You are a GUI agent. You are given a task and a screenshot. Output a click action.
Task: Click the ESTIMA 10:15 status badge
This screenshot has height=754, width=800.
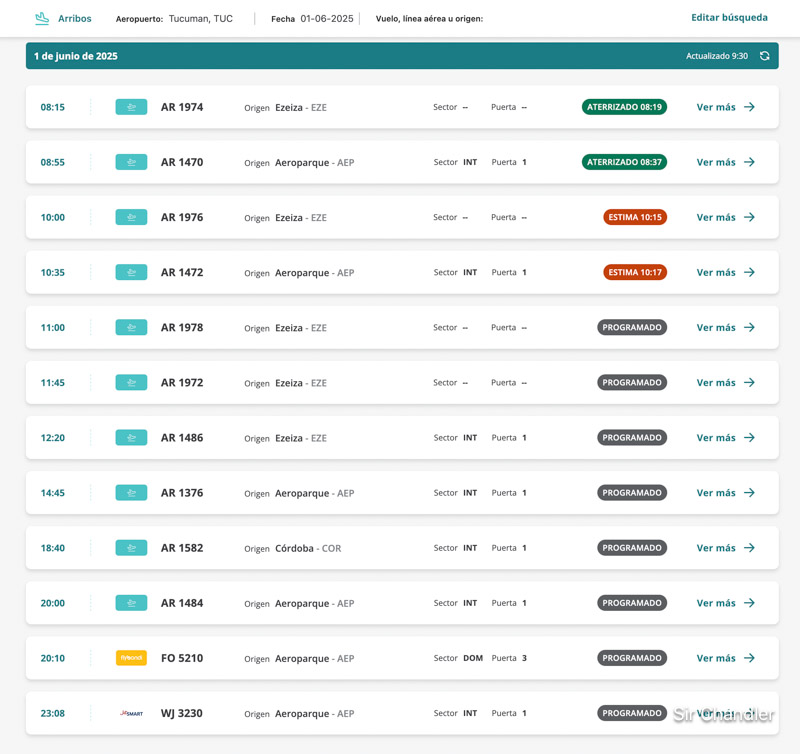coord(635,217)
